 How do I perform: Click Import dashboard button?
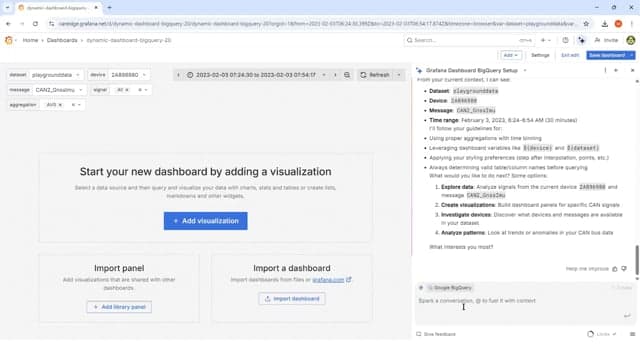tap(291, 299)
